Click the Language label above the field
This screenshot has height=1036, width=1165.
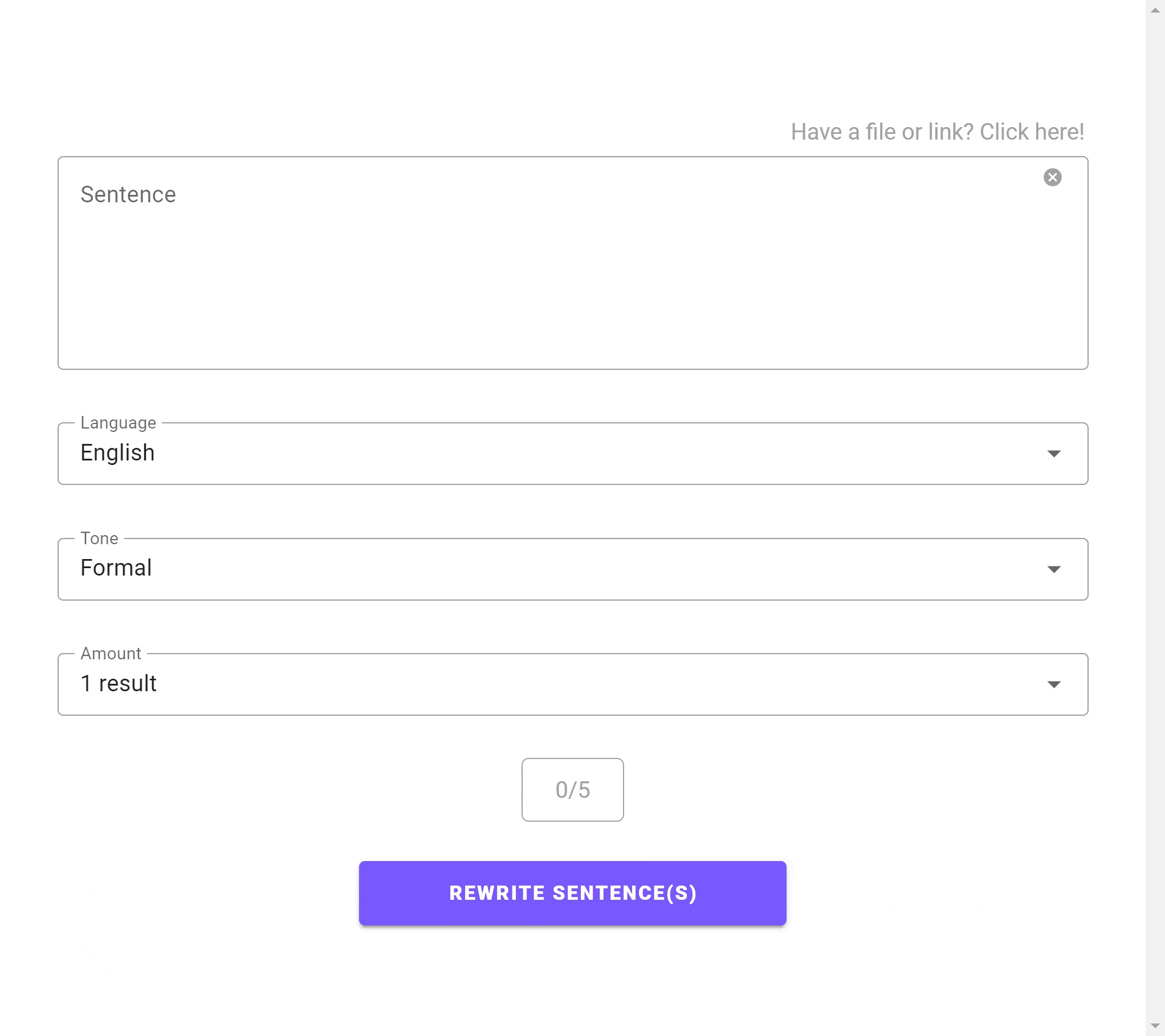click(117, 423)
